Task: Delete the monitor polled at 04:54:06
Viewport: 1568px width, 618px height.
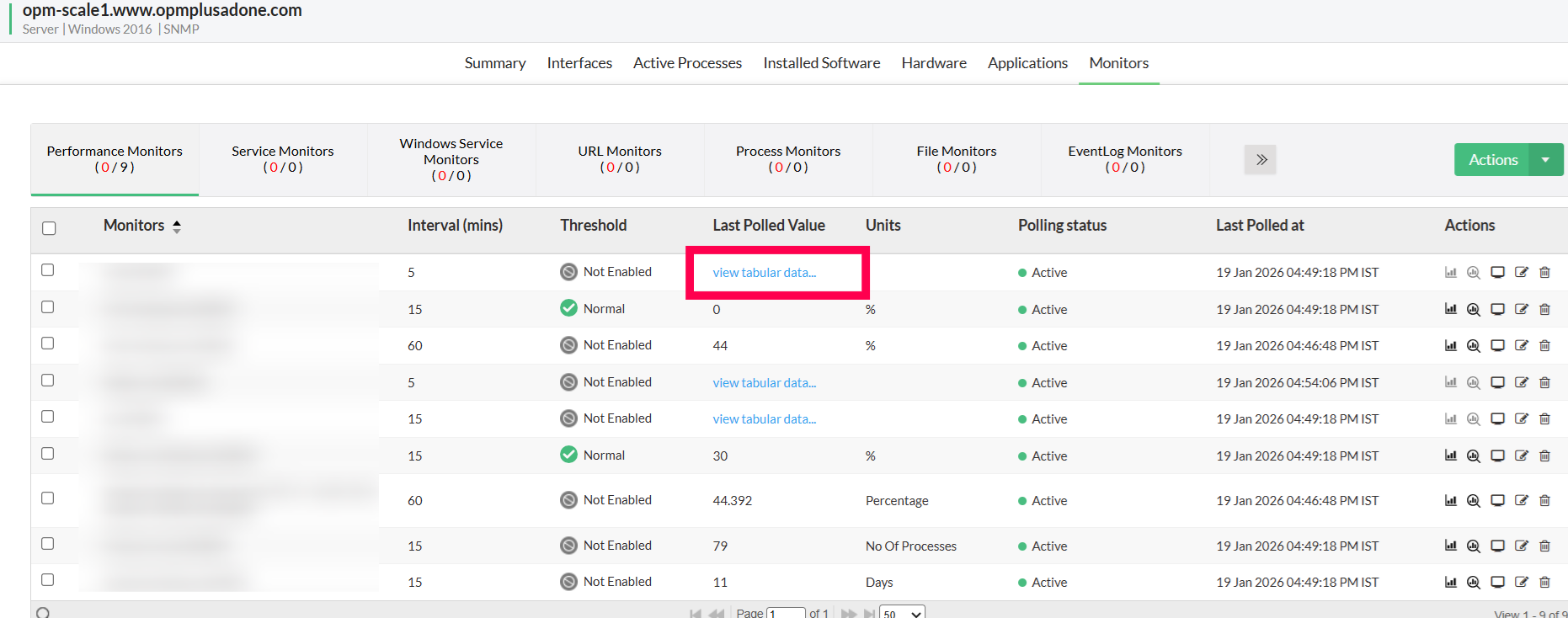Action: point(1544,382)
